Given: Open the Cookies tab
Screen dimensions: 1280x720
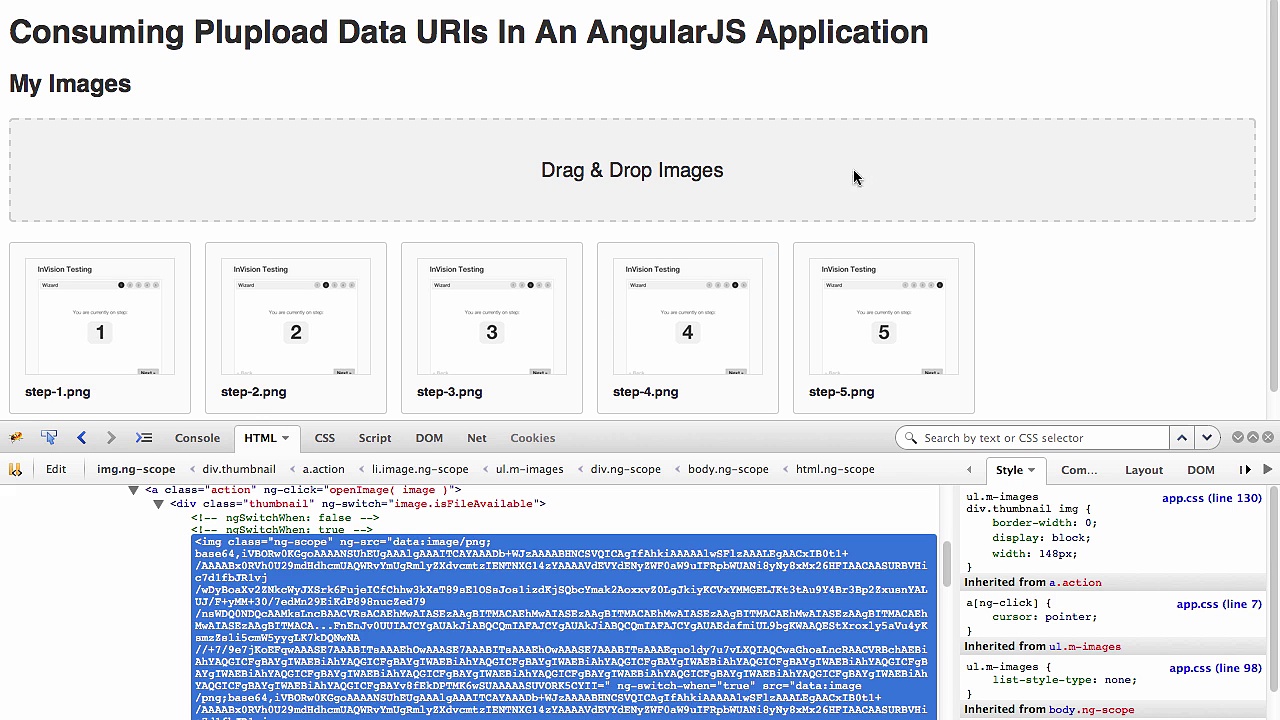Looking at the screenshot, I should coord(532,438).
